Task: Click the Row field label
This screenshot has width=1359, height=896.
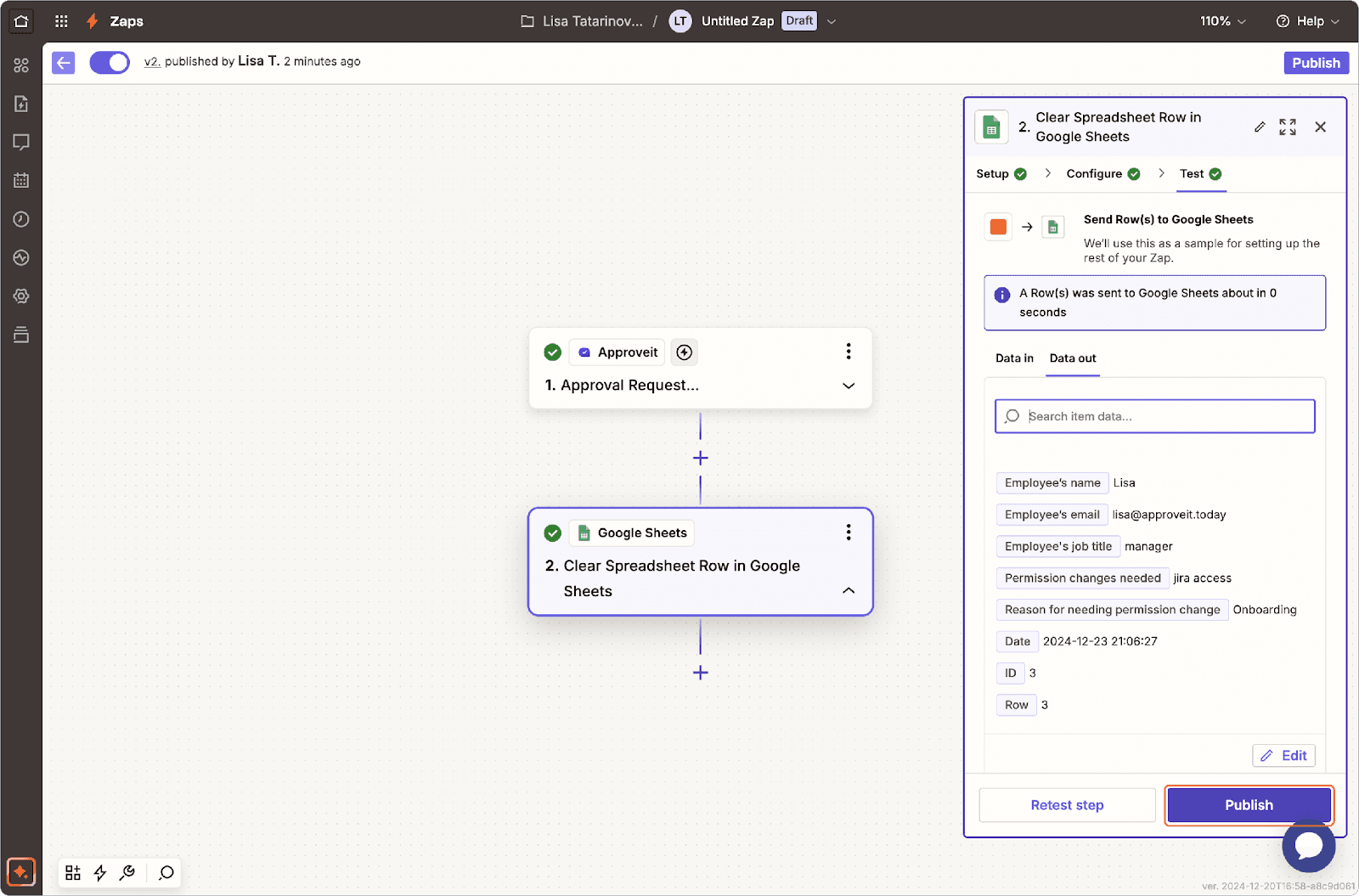Action: [1016, 705]
